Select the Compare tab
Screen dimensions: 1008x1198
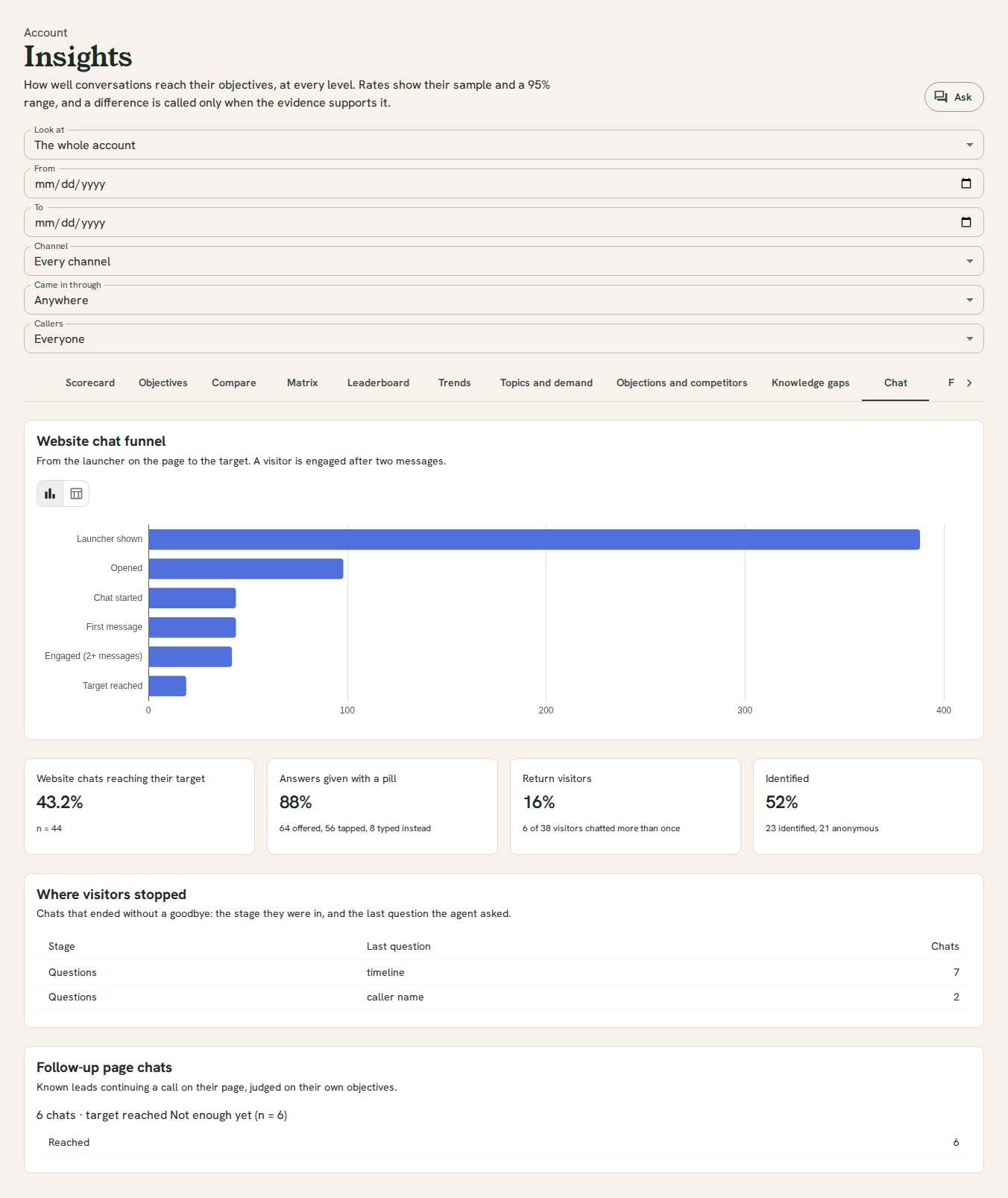click(234, 382)
